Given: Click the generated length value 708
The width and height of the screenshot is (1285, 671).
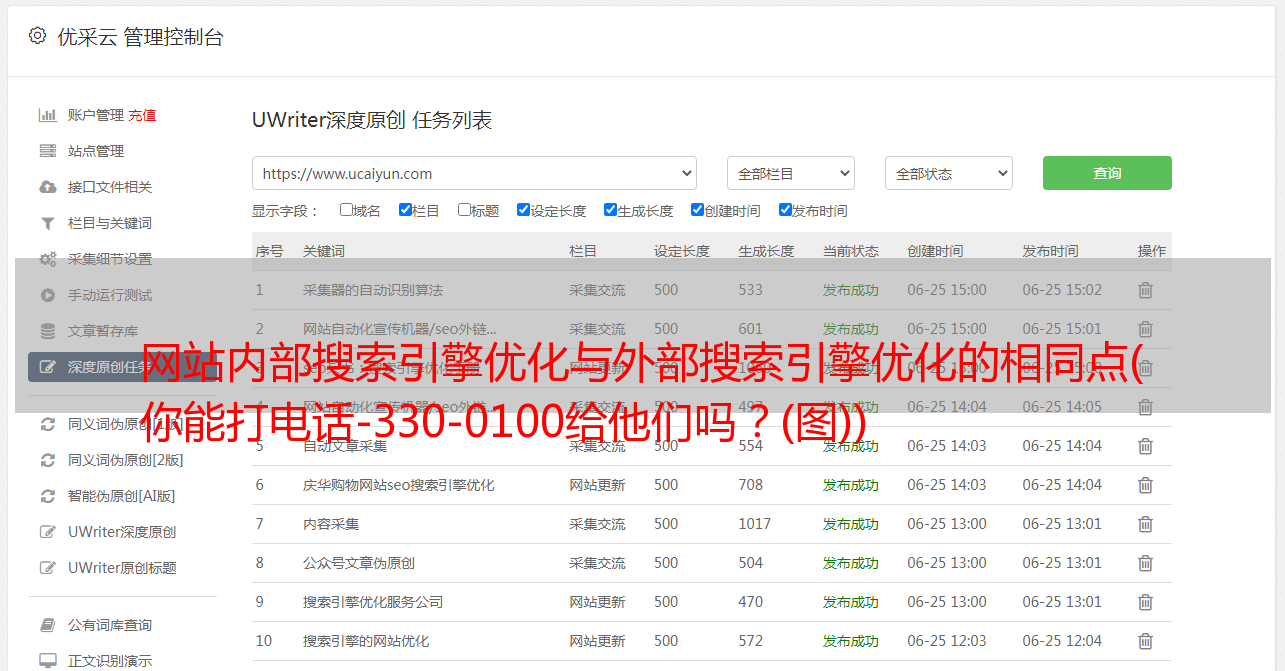Looking at the screenshot, I should [751, 485].
